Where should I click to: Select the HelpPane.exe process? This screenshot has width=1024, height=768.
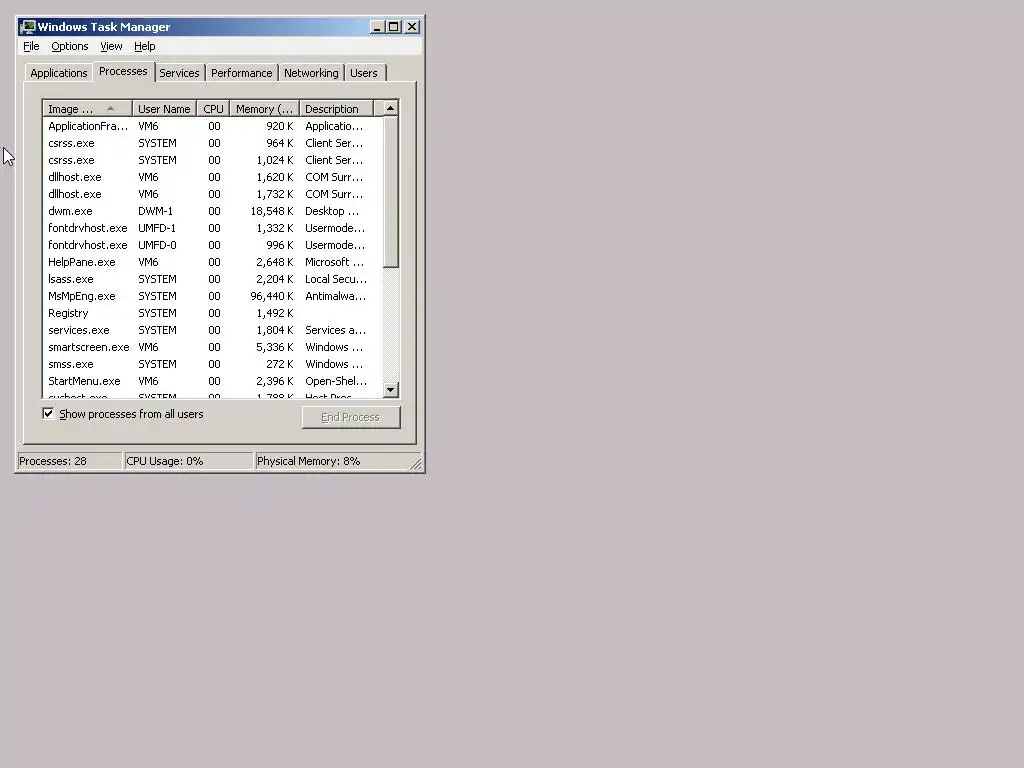pos(212,262)
